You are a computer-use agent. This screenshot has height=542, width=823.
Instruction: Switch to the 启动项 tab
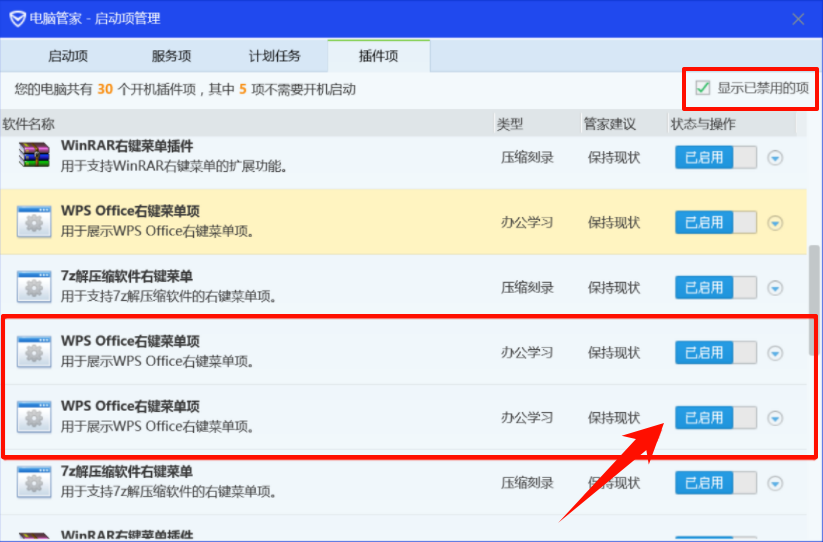68,56
